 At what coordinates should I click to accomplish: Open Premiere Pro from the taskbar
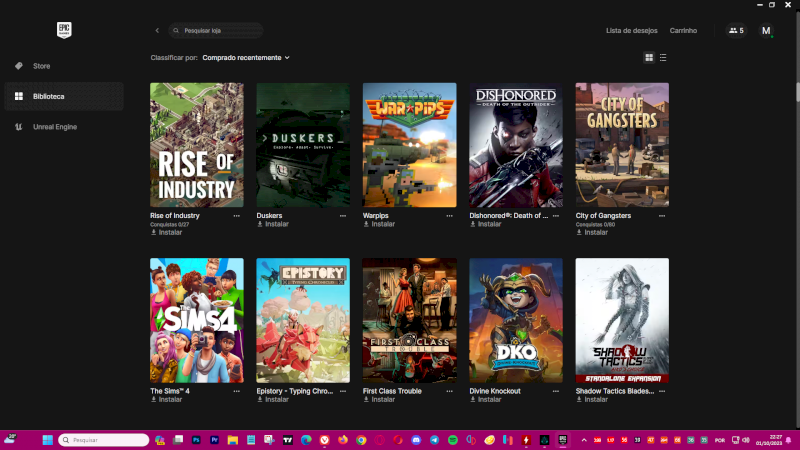214,440
